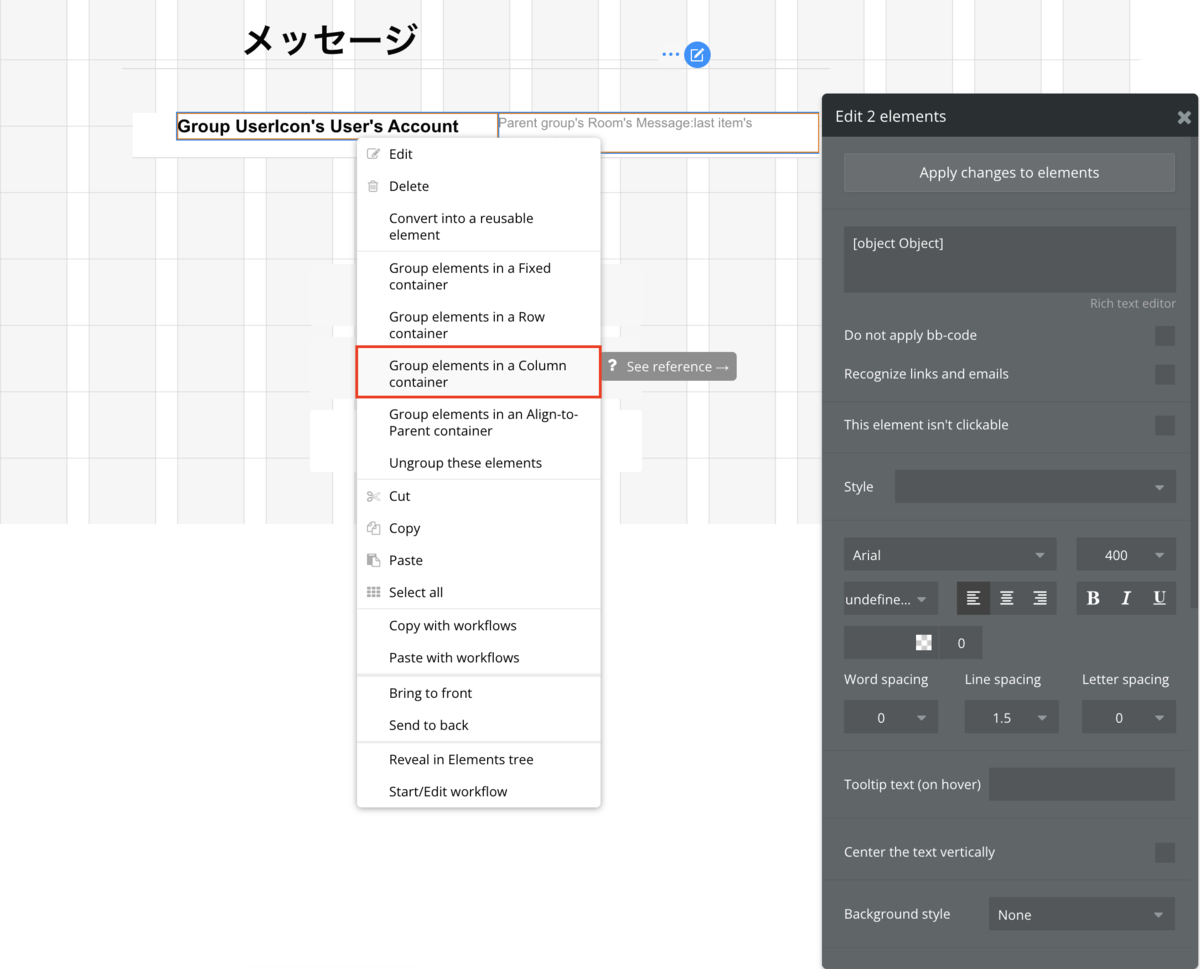This screenshot has width=1200, height=969.
Task: Select Group elements in a Column container
Action: tap(478, 373)
